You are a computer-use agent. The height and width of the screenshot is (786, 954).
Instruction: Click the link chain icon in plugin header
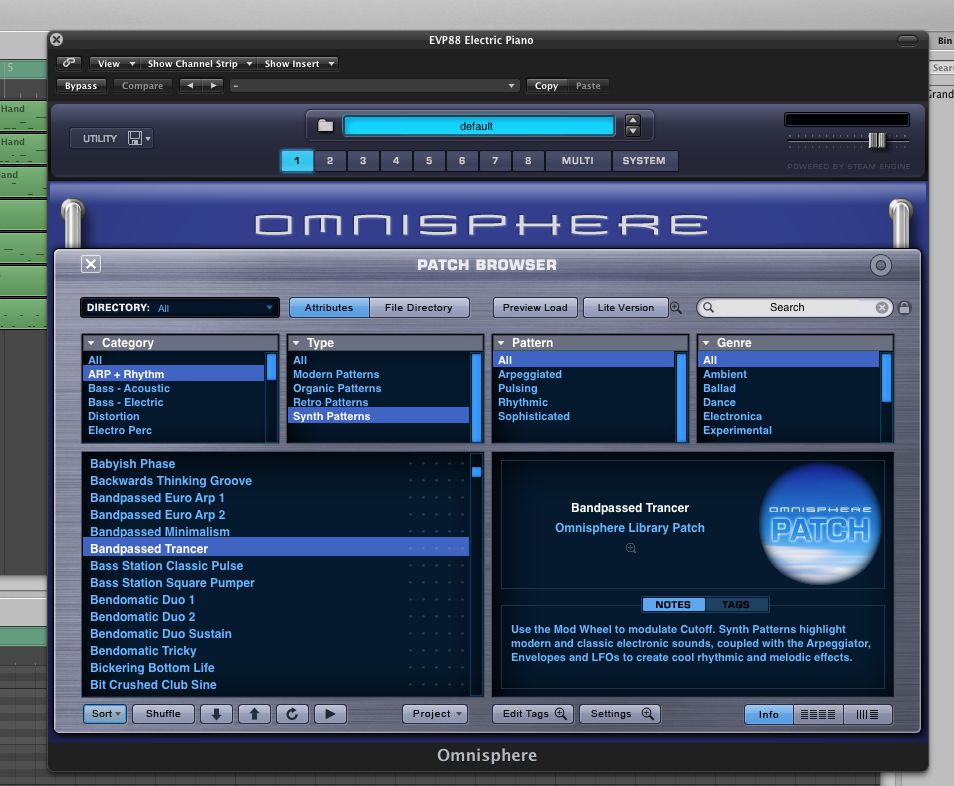point(69,63)
